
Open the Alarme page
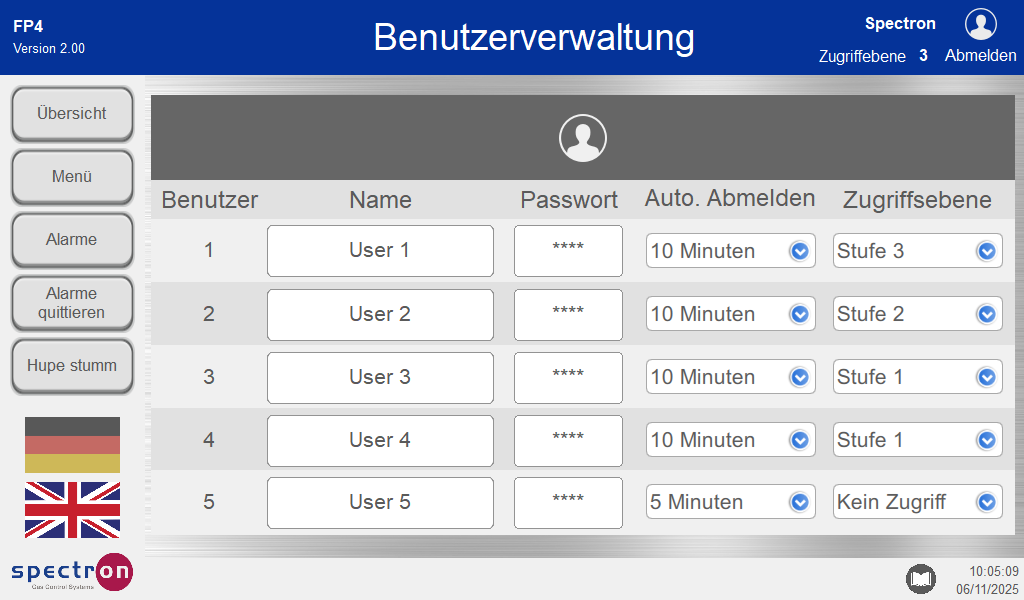[72, 240]
